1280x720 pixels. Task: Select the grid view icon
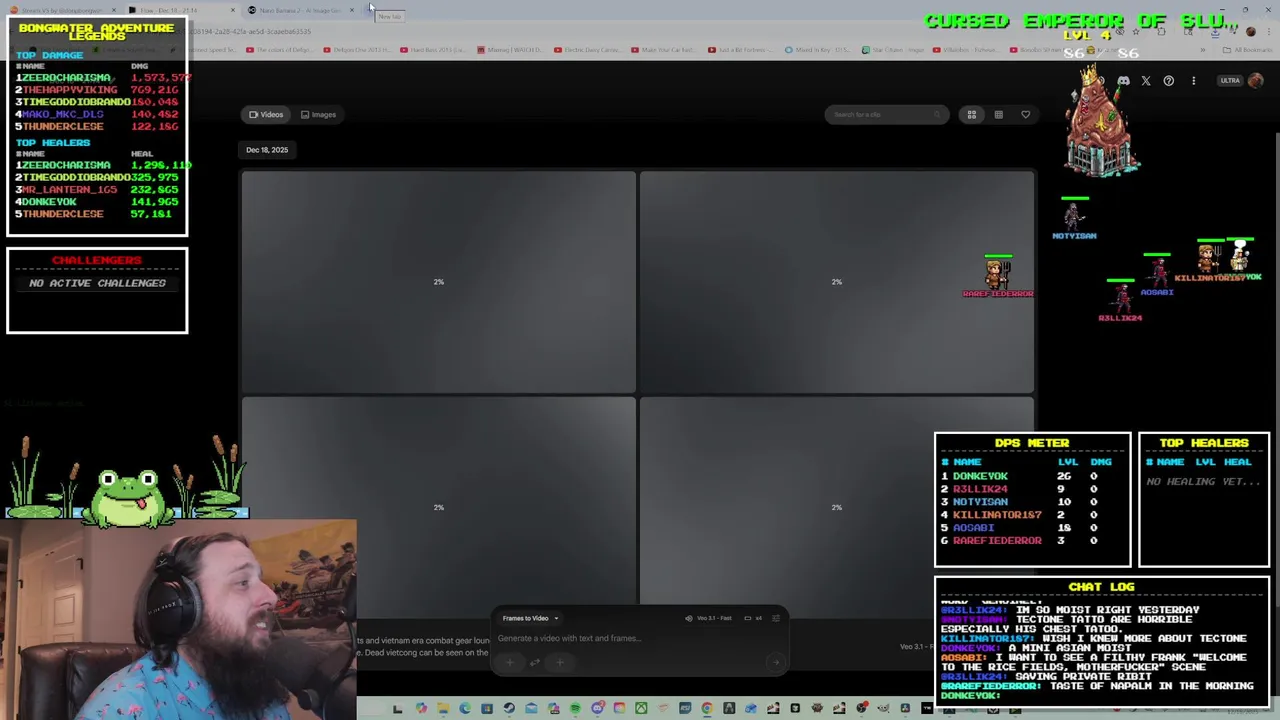pos(971,114)
